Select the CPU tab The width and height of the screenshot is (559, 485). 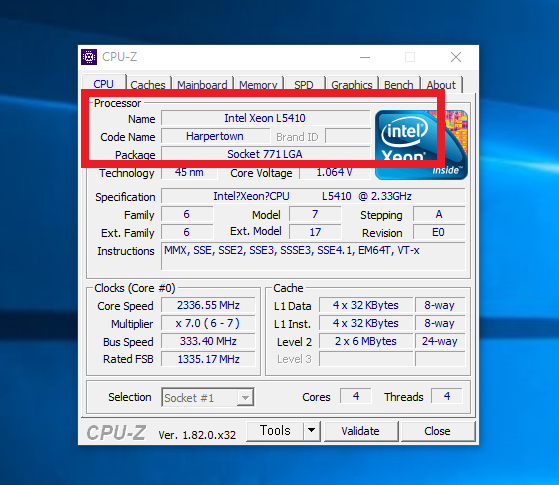(x=103, y=83)
